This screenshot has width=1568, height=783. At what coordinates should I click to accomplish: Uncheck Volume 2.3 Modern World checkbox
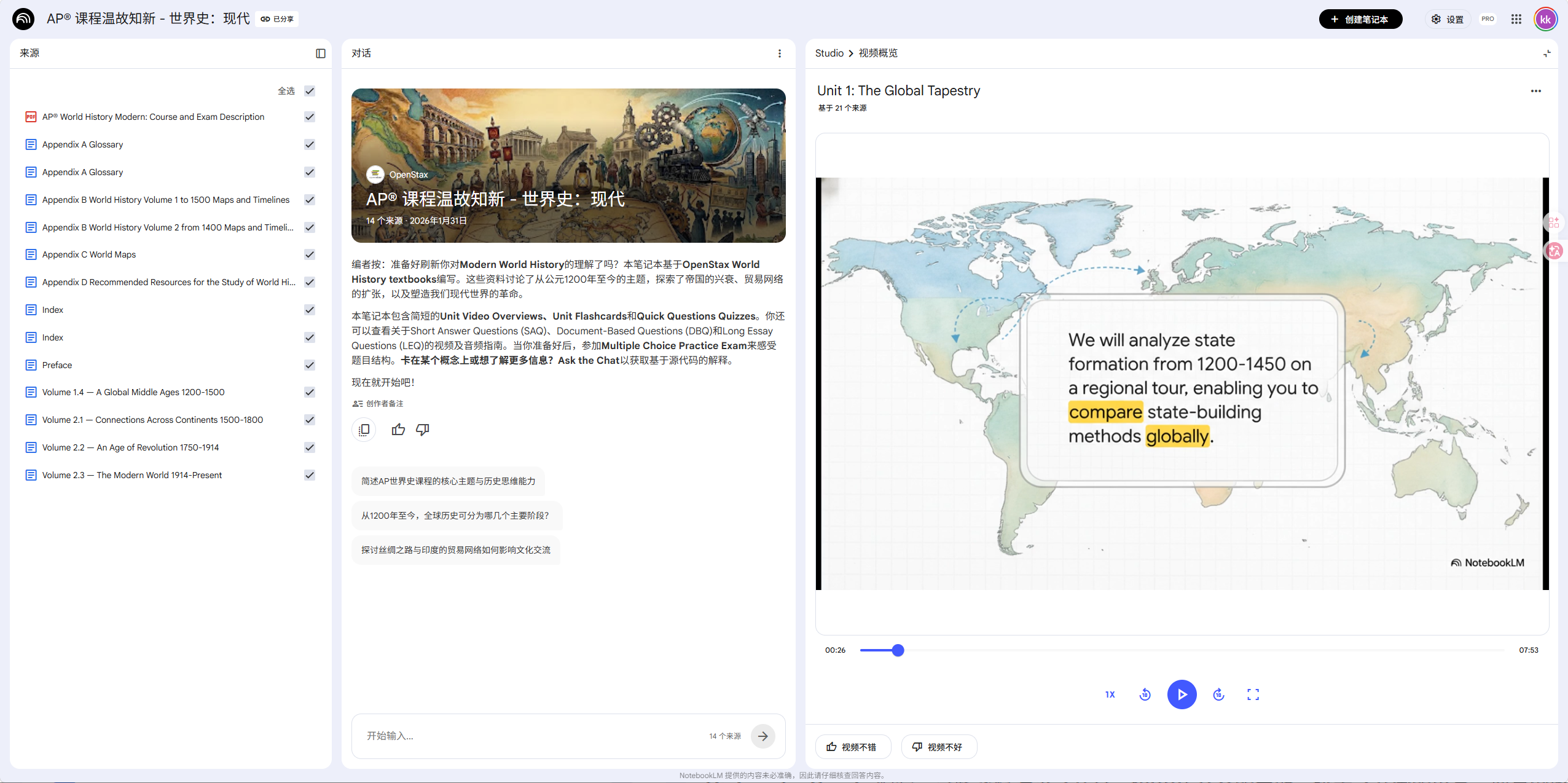(x=310, y=475)
